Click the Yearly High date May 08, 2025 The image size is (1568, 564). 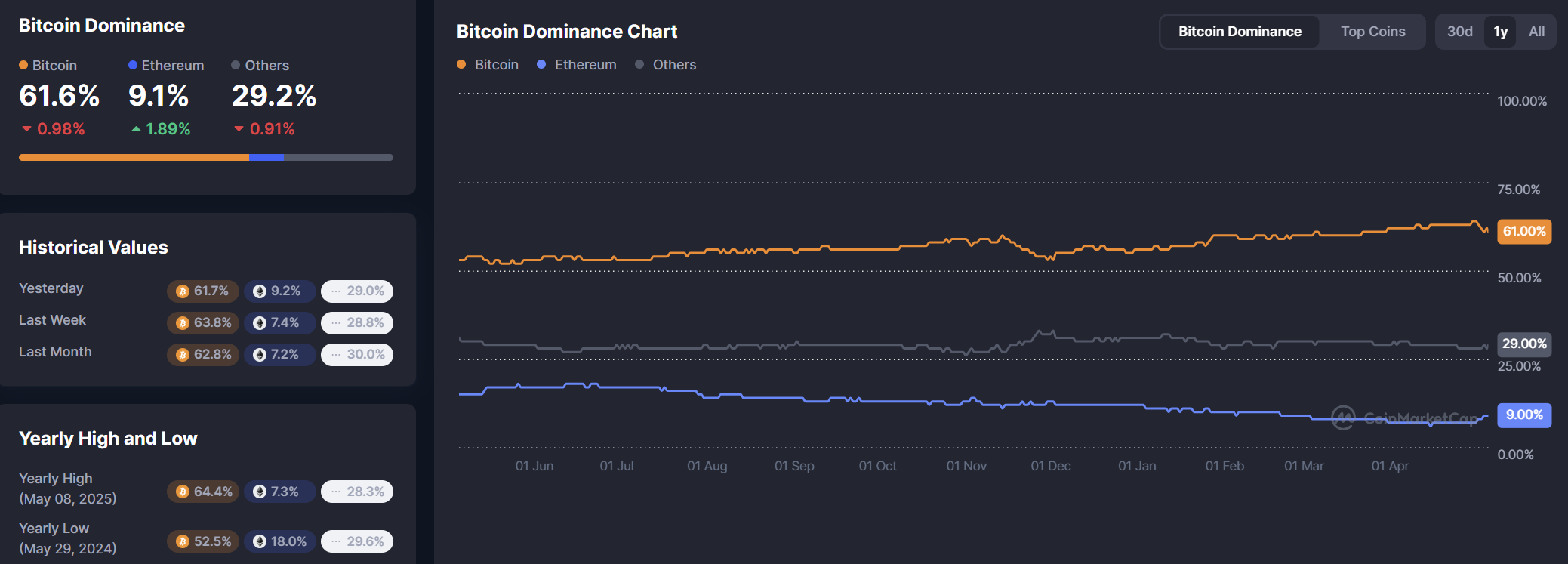point(68,499)
